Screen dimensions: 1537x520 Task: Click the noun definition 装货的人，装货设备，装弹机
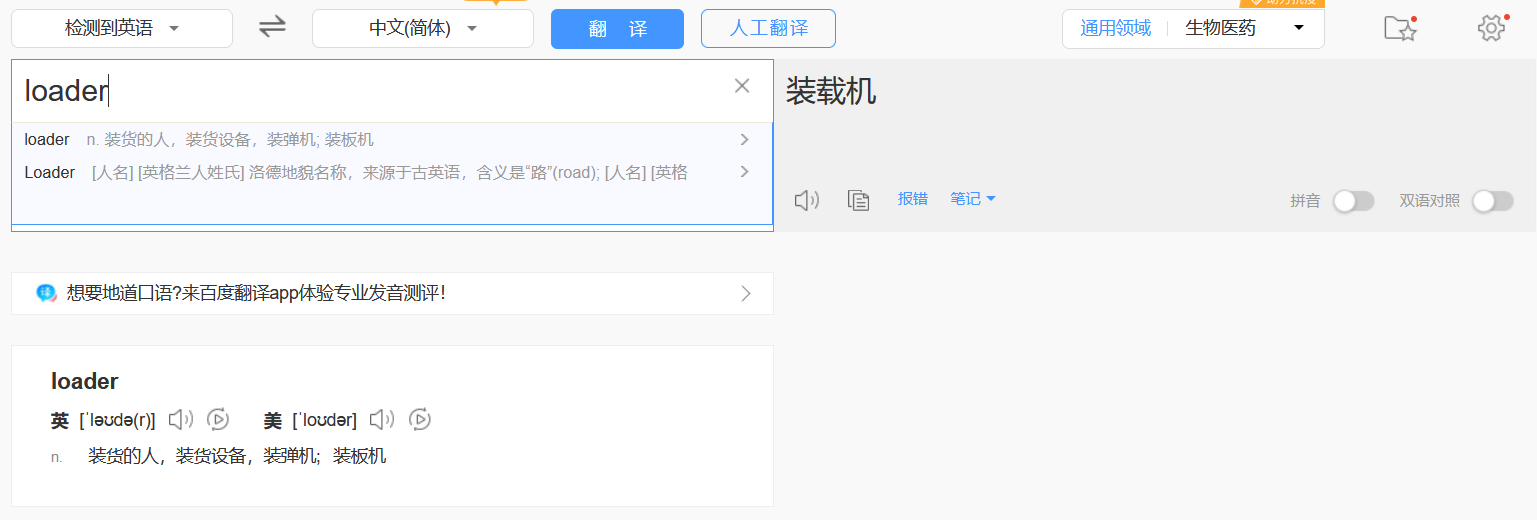pyautogui.click(x=237, y=456)
